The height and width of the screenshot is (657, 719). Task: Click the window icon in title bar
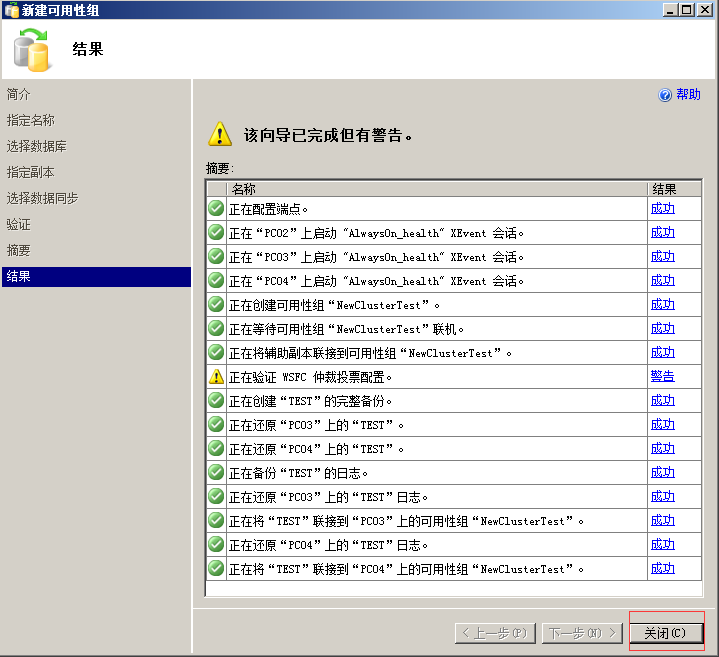pyautogui.click(x=10, y=9)
